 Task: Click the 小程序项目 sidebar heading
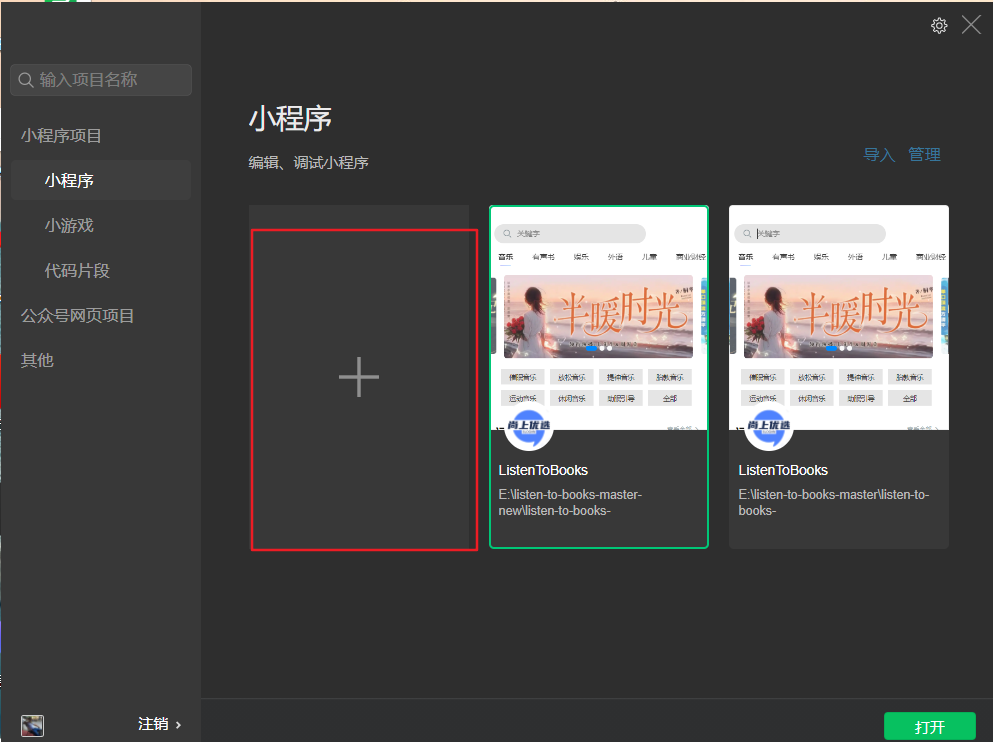coord(61,135)
